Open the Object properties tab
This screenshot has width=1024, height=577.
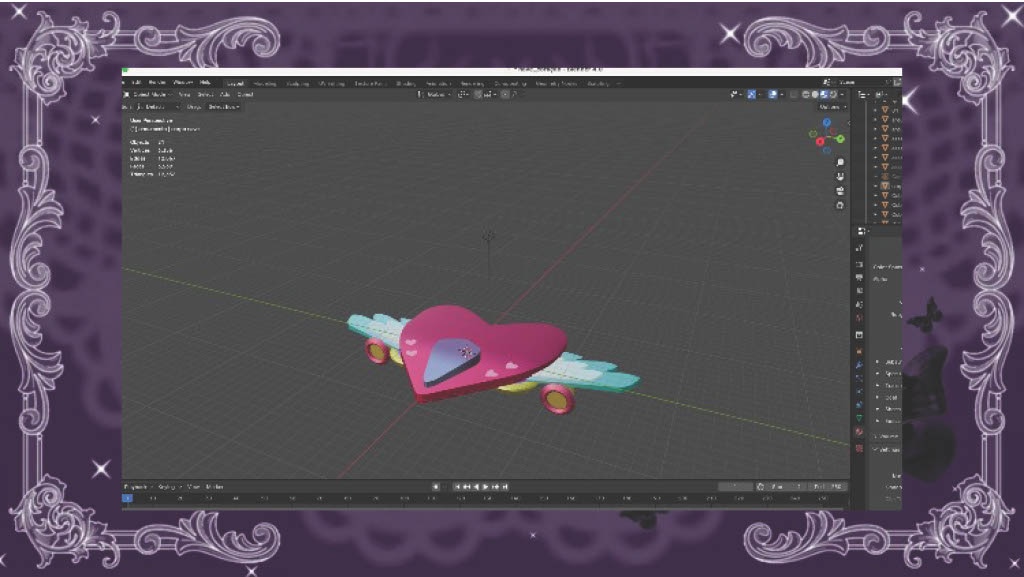pyautogui.click(x=859, y=351)
